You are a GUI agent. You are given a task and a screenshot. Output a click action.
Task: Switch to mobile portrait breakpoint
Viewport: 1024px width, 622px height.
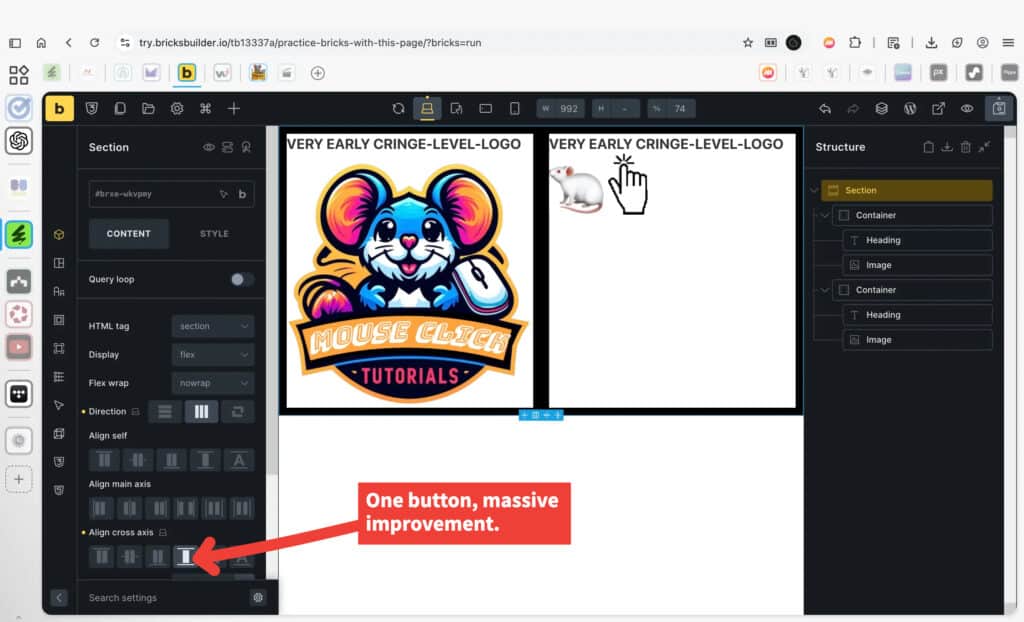coord(515,109)
